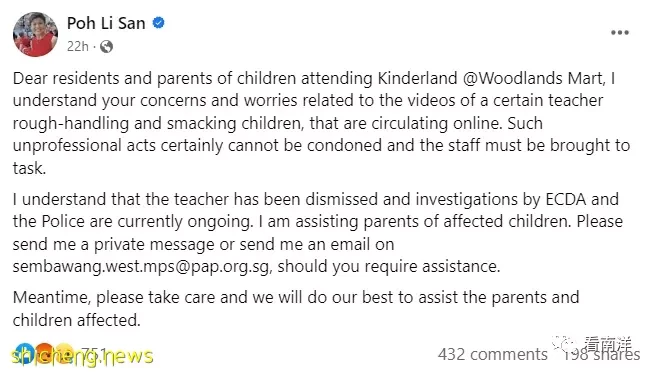Screen dimensions: 652x372
Task: Open the Poh Li San profile name link
Action: [106, 23]
